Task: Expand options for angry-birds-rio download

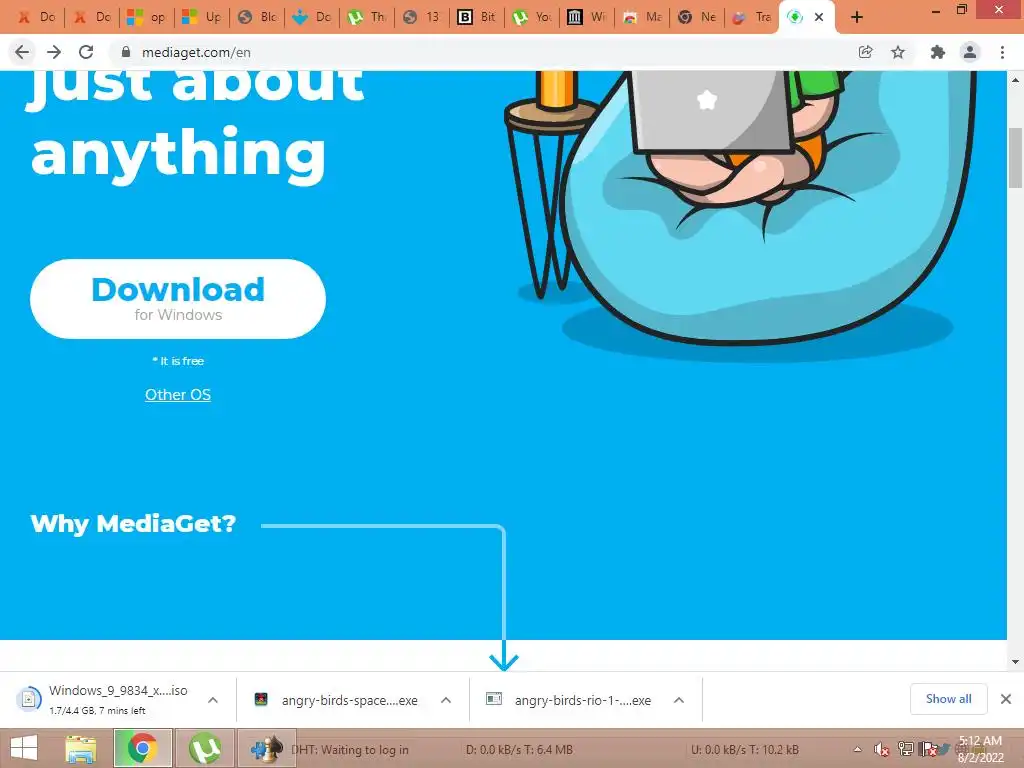Action: click(679, 700)
